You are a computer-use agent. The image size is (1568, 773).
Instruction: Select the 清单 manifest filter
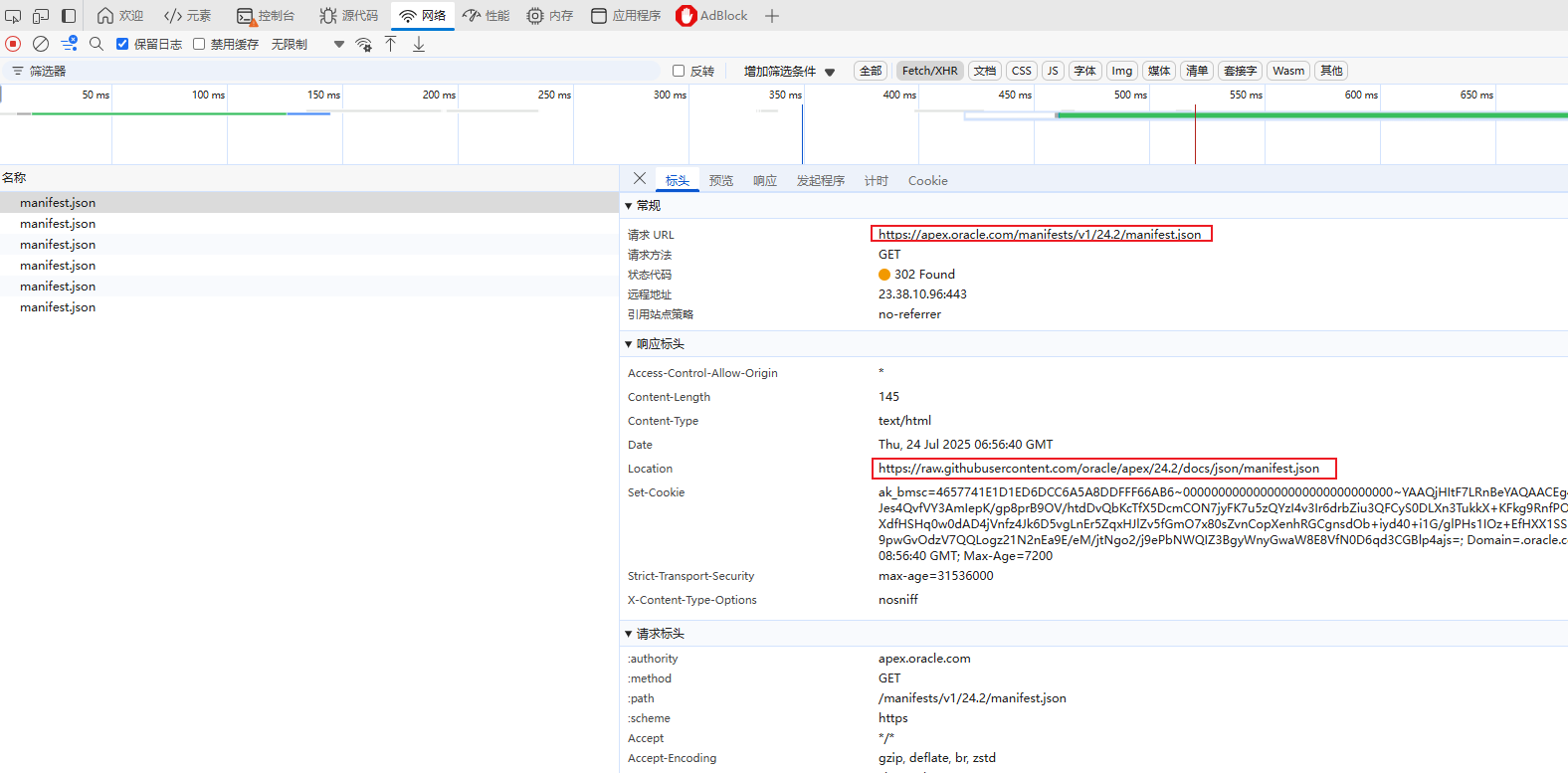[1197, 71]
